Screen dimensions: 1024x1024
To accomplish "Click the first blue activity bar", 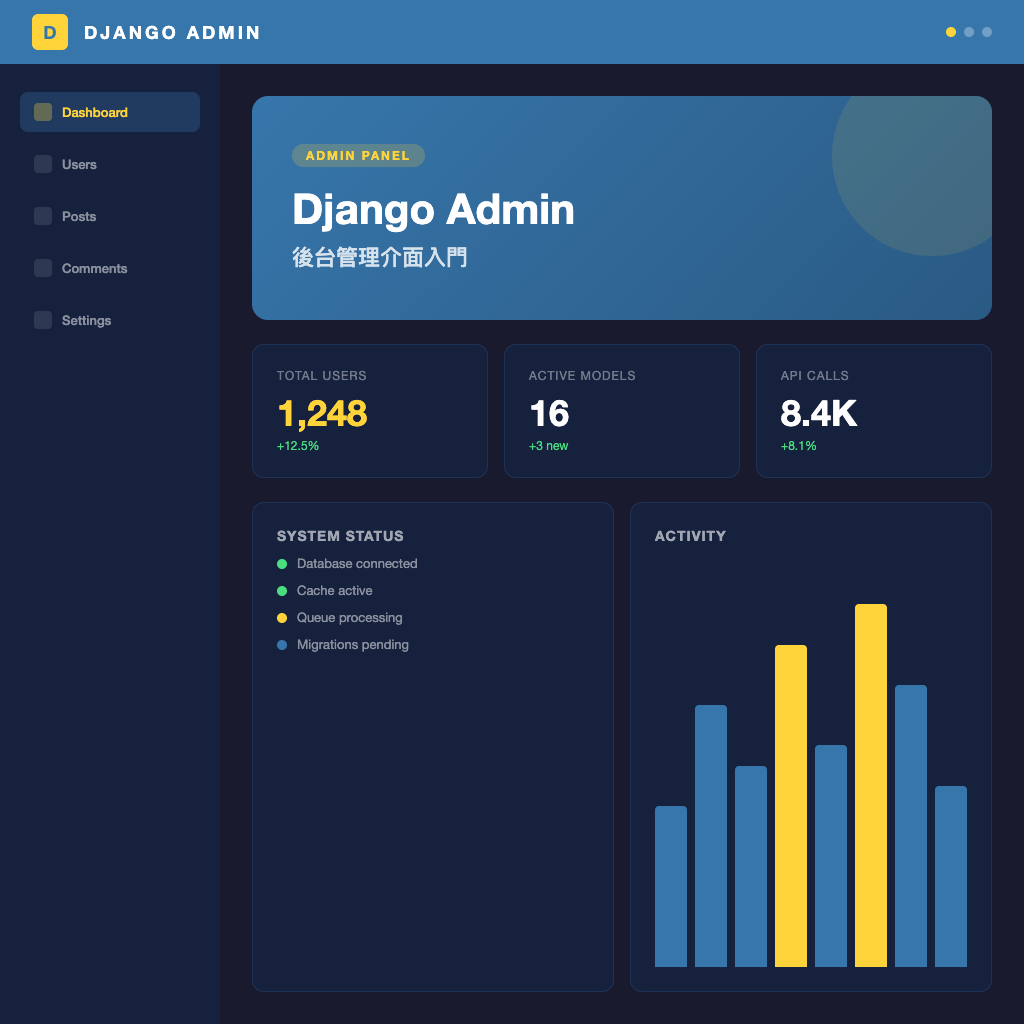I will tap(671, 886).
